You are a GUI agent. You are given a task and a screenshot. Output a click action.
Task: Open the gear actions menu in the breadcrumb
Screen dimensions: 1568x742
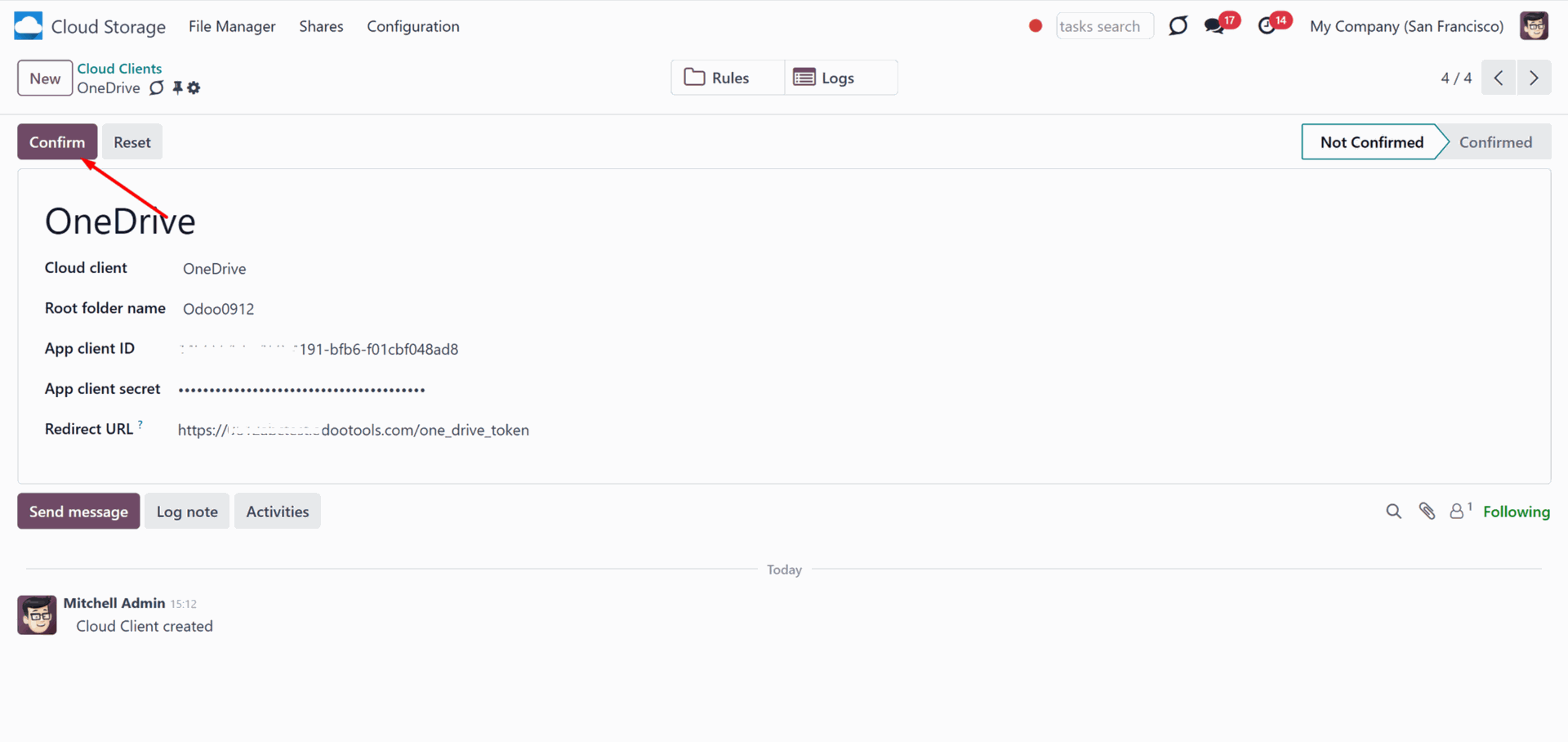tap(194, 87)
